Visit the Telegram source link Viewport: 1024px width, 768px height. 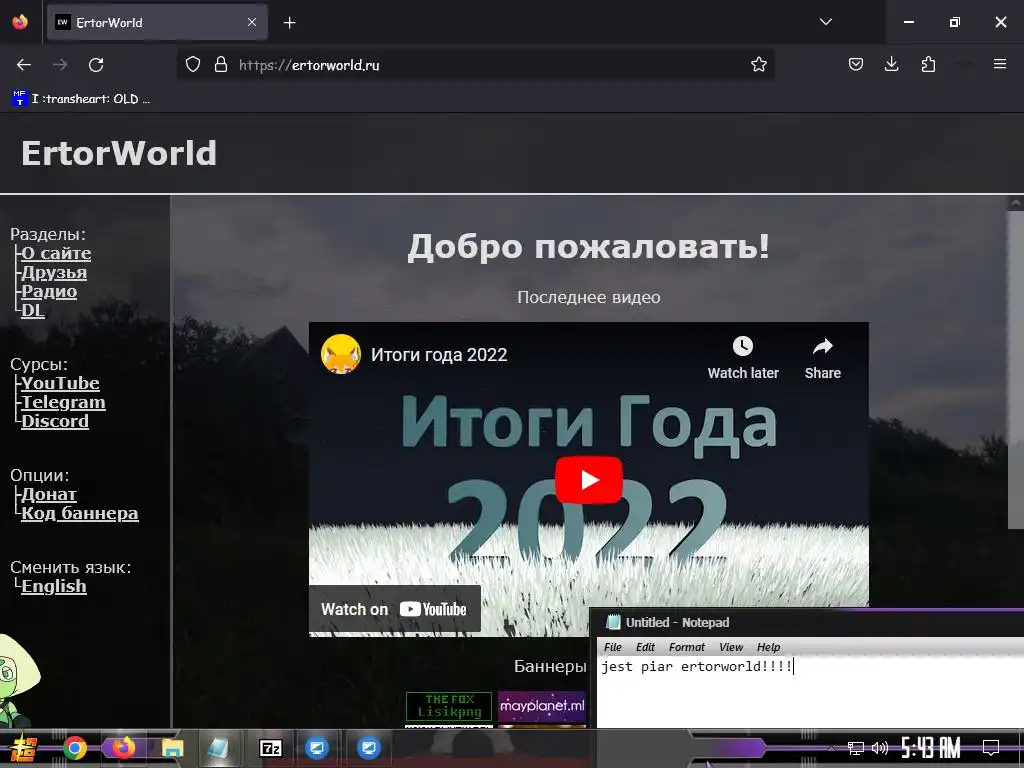coord(63,402)
